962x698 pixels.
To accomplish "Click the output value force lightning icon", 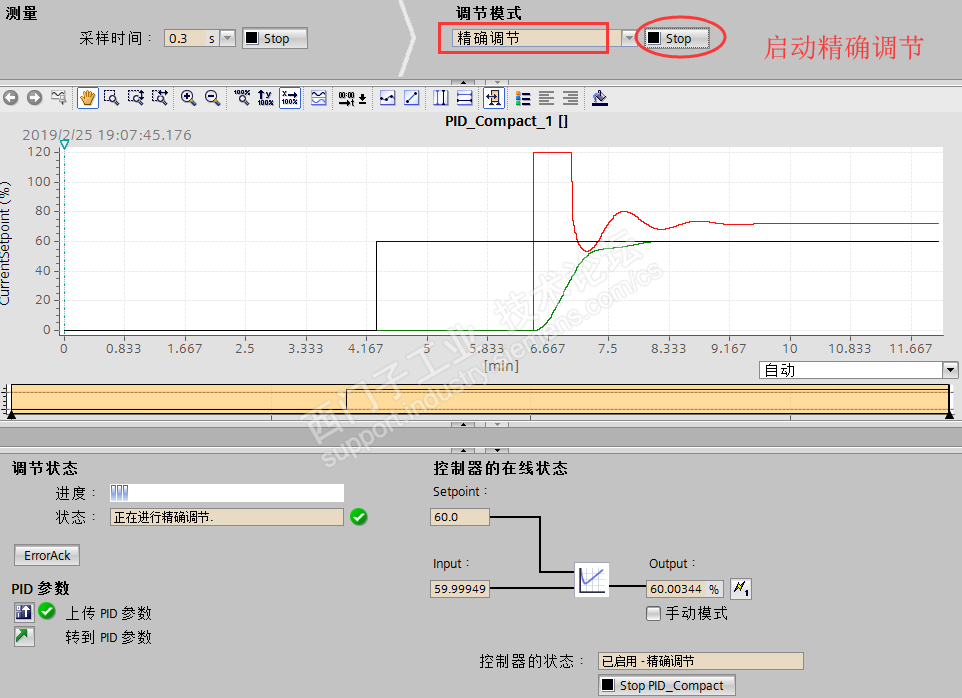I will (741, 589).
